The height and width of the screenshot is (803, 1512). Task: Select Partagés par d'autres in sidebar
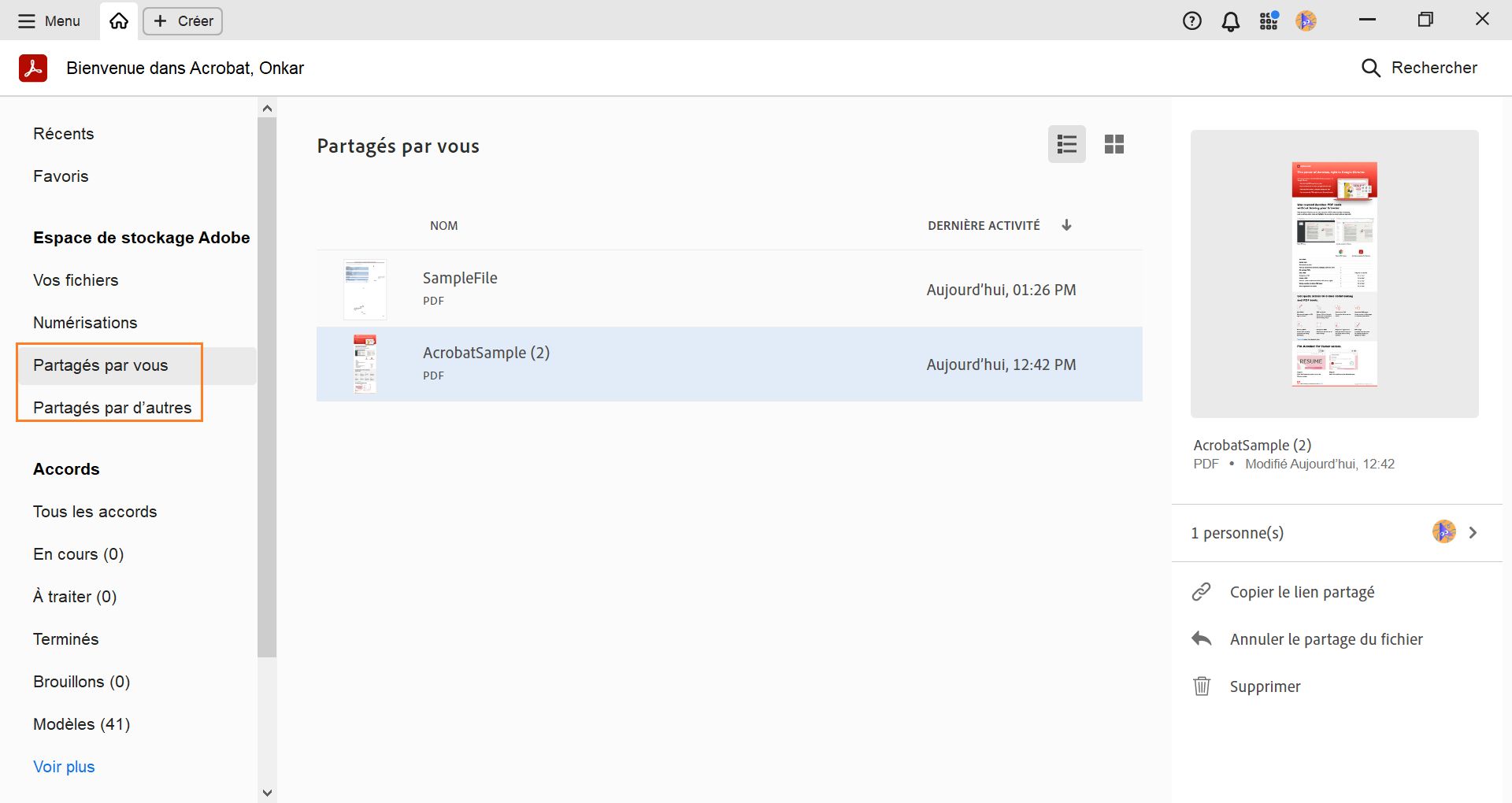[x=112, y=408]
